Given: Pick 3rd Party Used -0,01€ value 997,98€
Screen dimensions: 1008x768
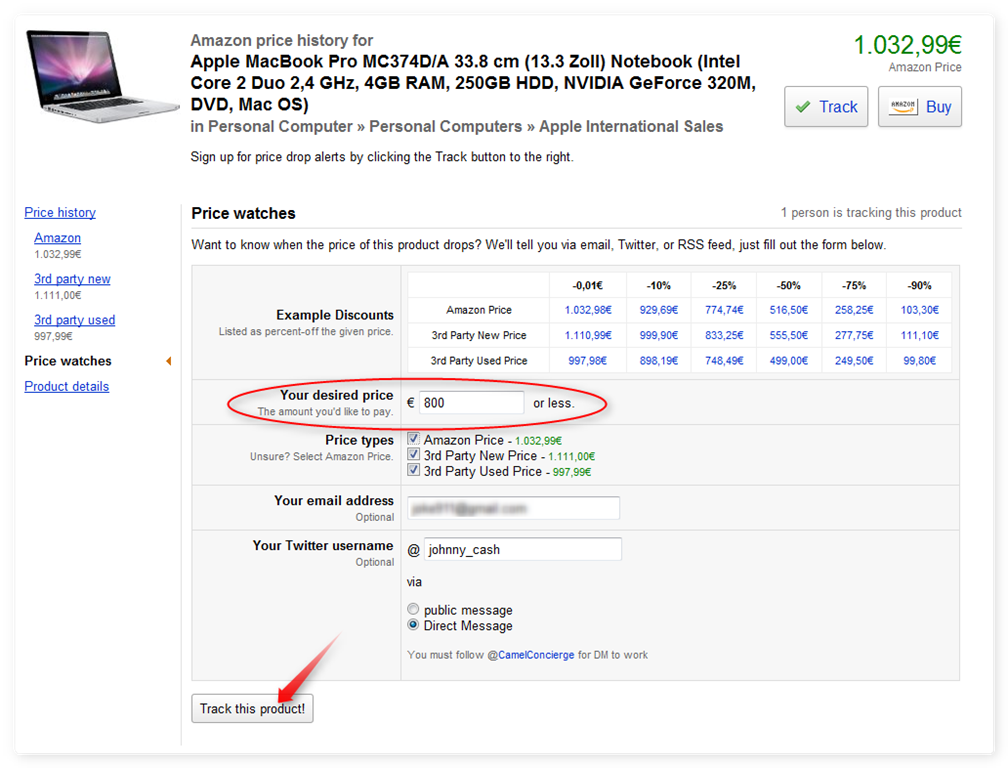Looking at the screenshot, I should (x=588, y=361).
